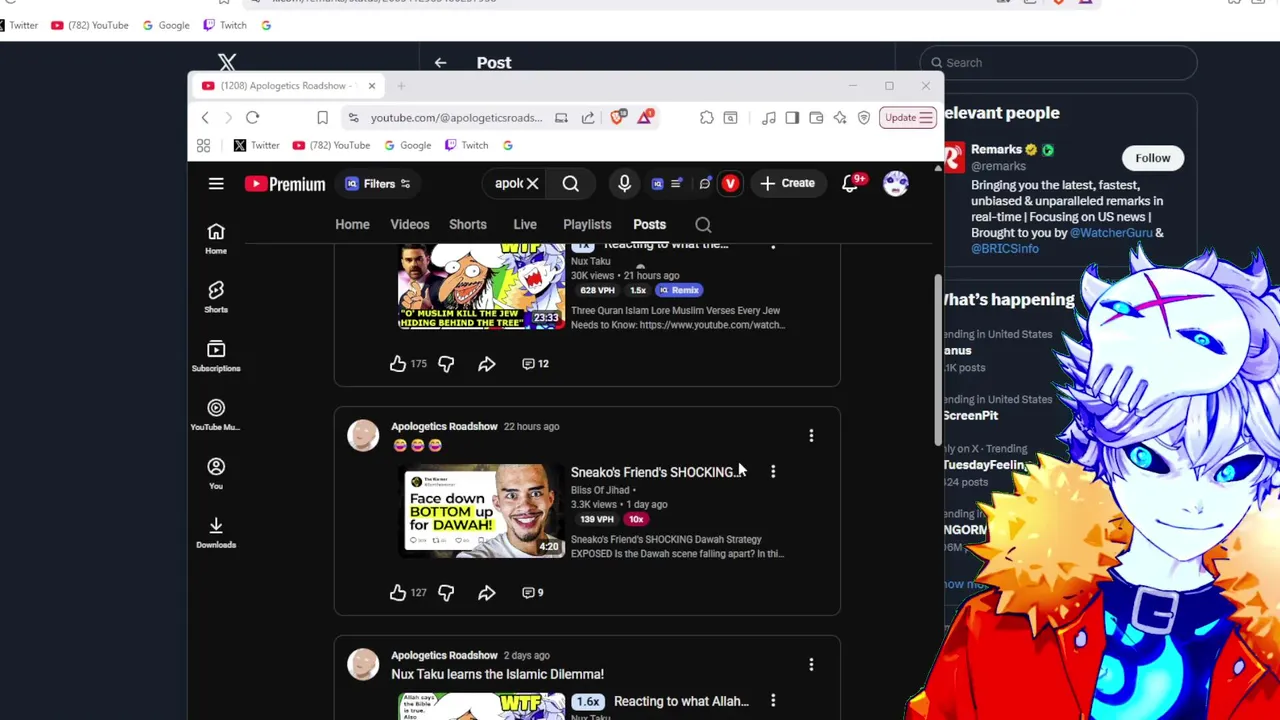Like the Sneako post with 127 likes

tap(398, 593)
